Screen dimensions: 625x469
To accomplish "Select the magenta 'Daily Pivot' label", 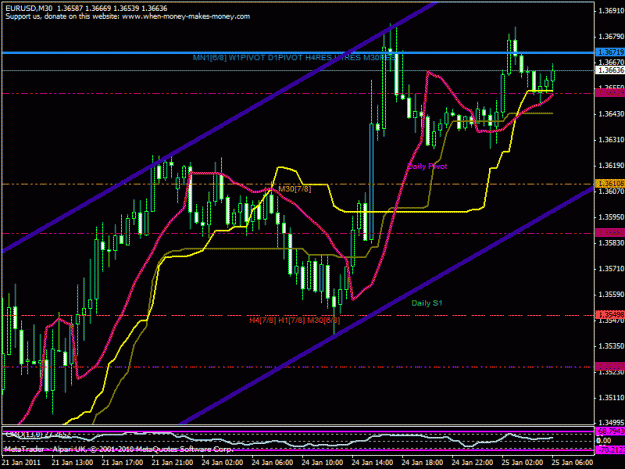I will (x=427, y=166).
